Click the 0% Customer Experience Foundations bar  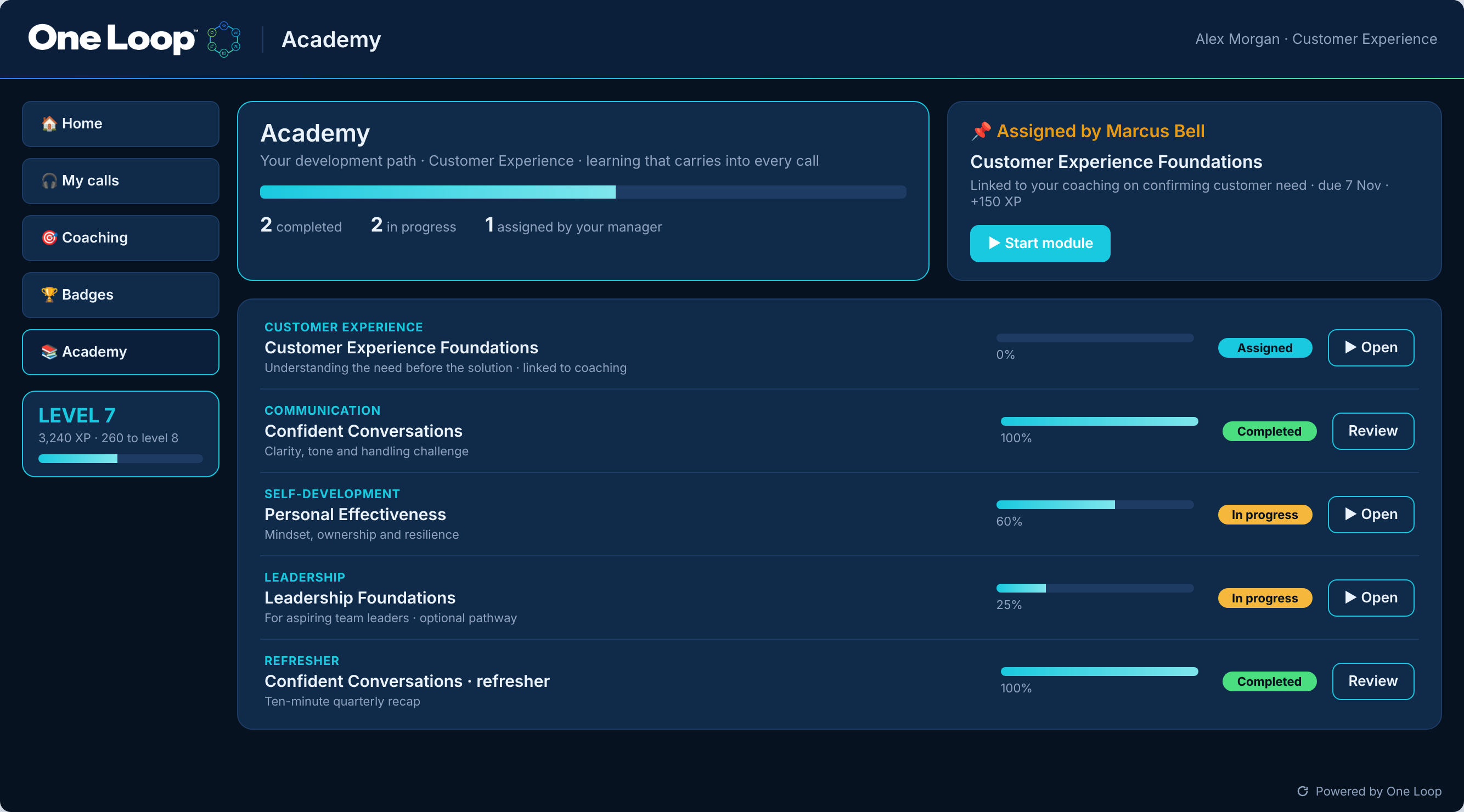click(1095, 338)
